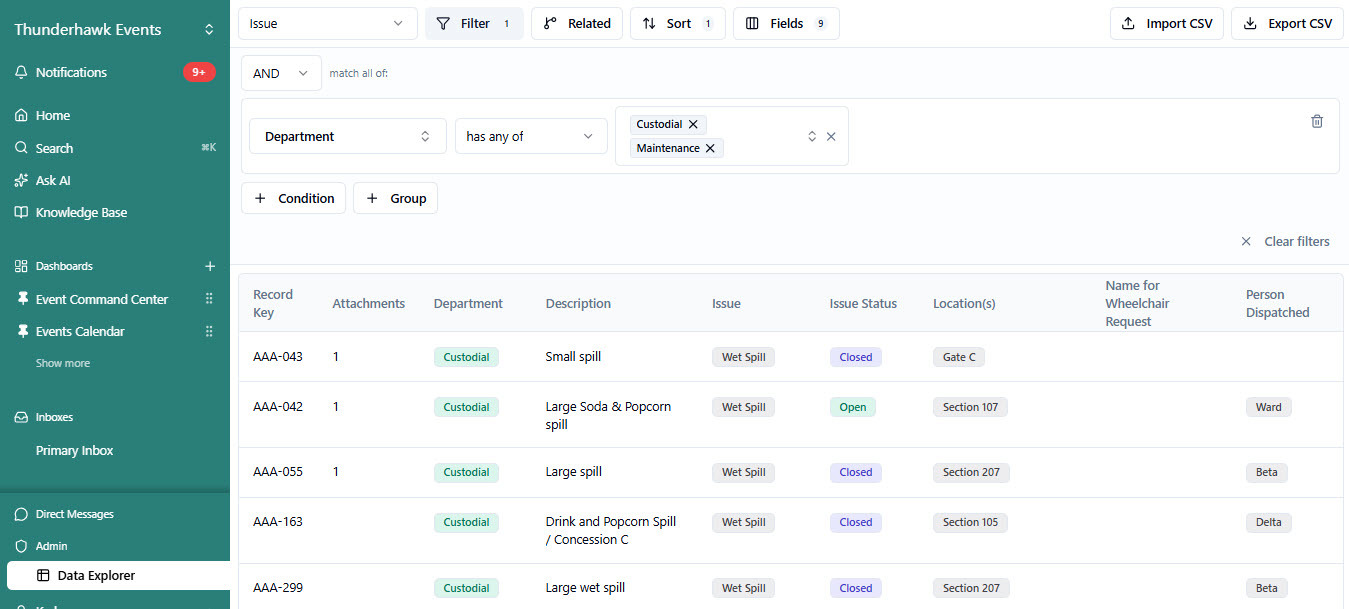The width and height of the screenshot is (1349, 609).
Task: Click the Delta person dispatched tag
Action: coord(1269,522)
